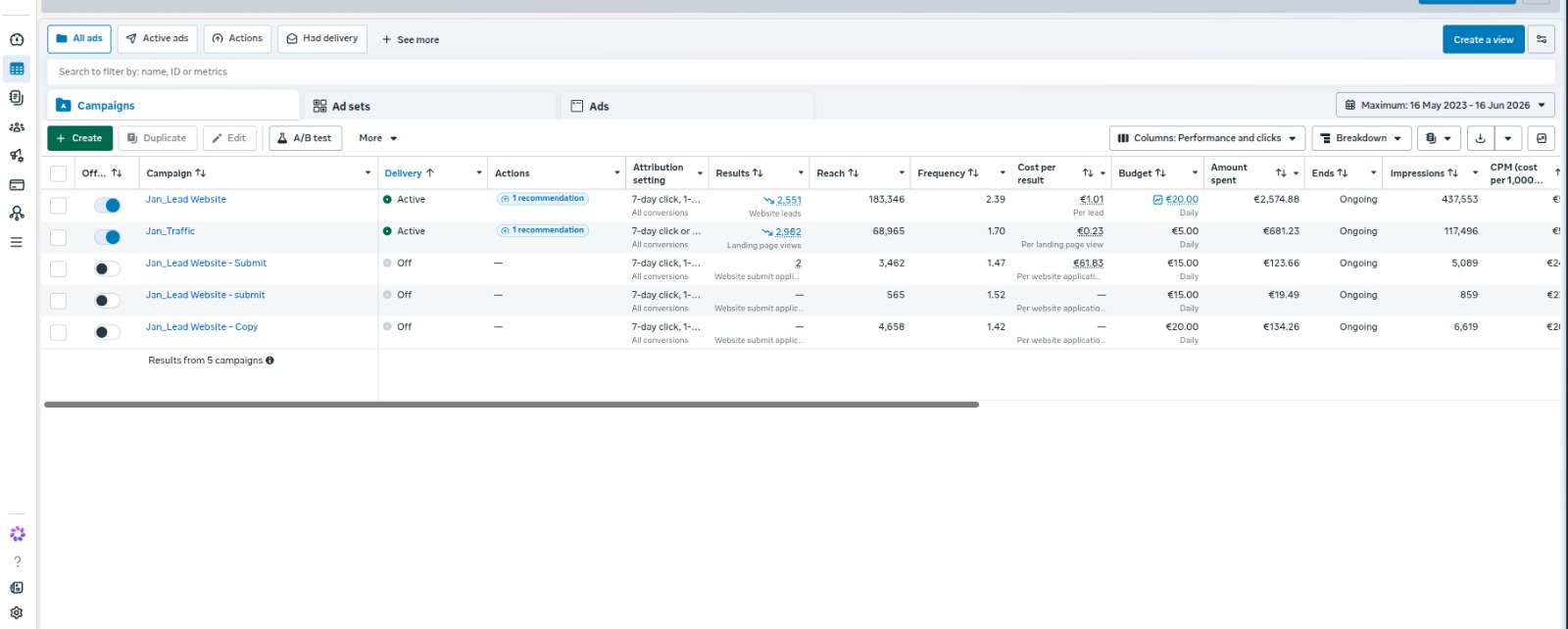Sort by the Delivery column arrow
This screenshot has width=1568, height=629.
[x=429, y=172]
